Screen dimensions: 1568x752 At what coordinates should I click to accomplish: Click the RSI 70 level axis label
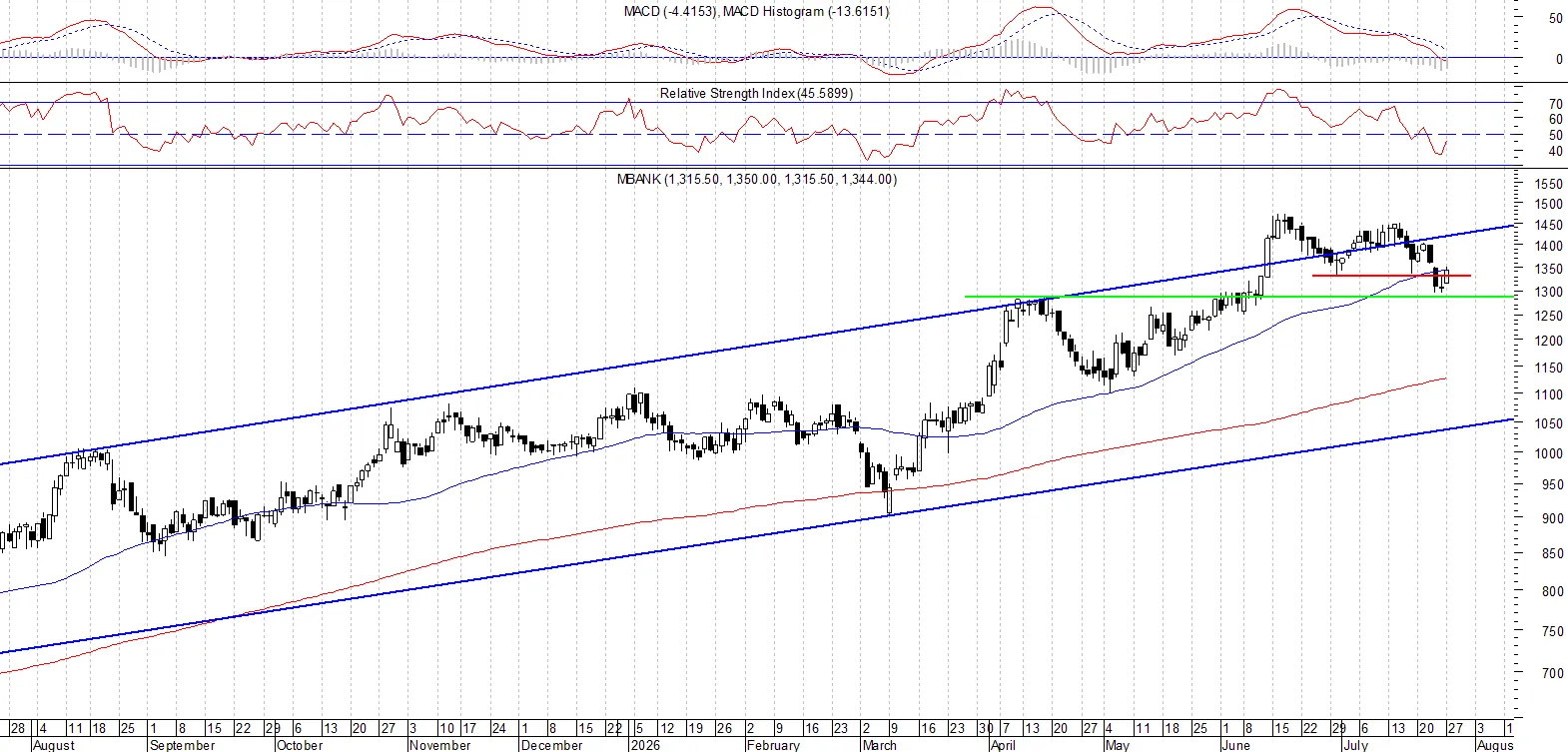(1555, 104)
